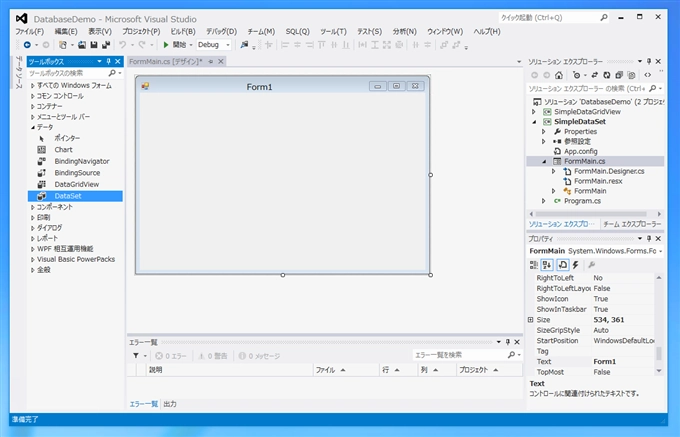Select the DataSet control in Toolbox
The width and height of the screenshot is (680, 437).
click(75, 196)
